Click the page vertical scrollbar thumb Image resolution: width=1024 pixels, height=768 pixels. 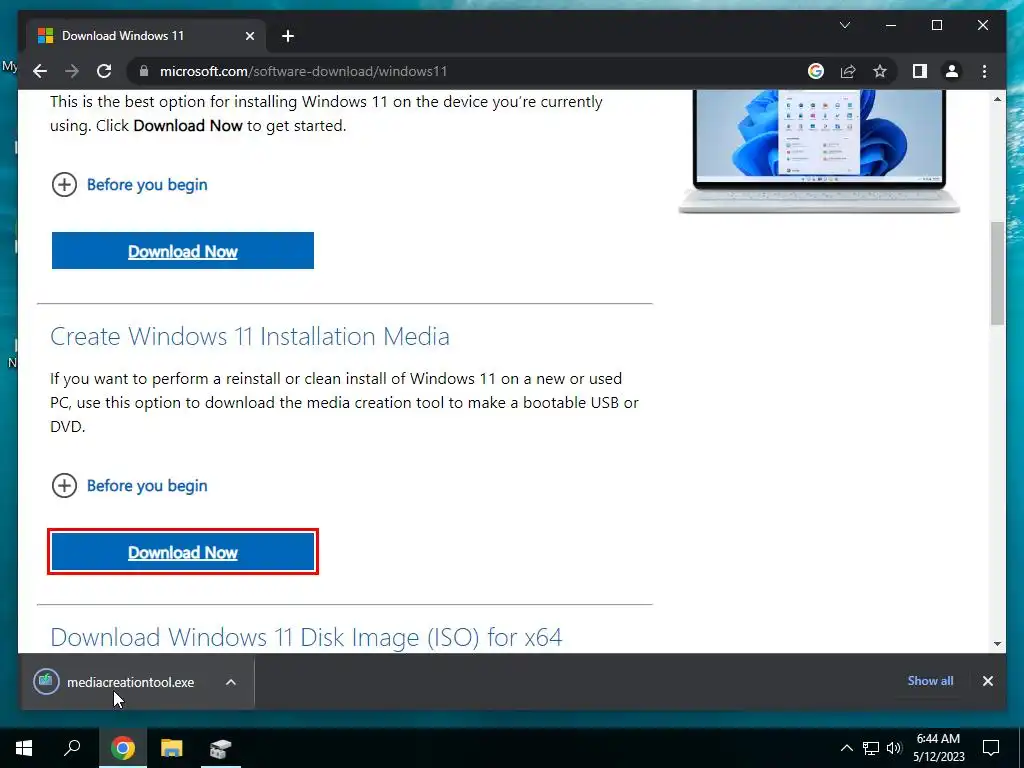tap(997, 273)
